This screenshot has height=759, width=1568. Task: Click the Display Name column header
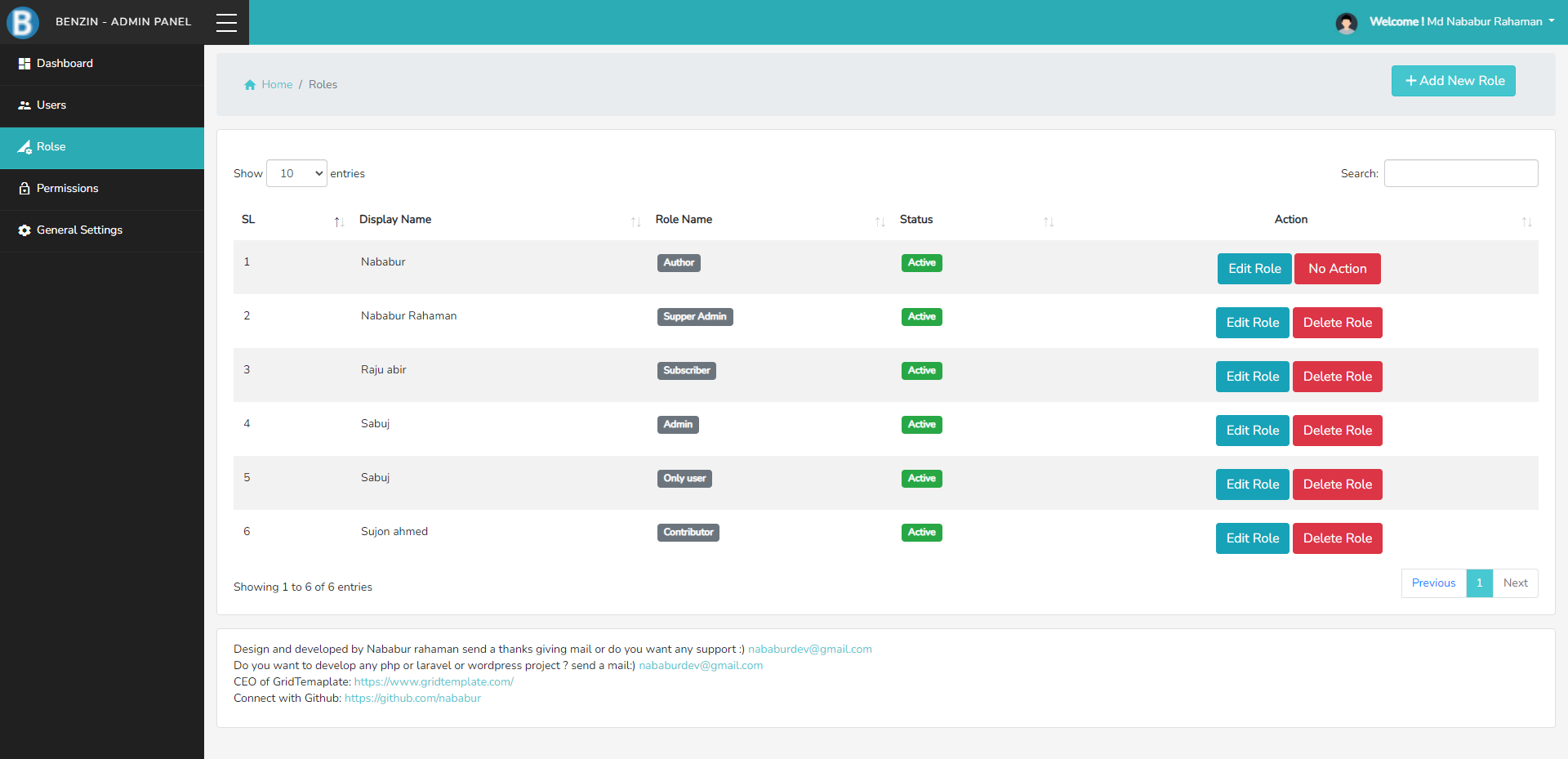[395, 220]
